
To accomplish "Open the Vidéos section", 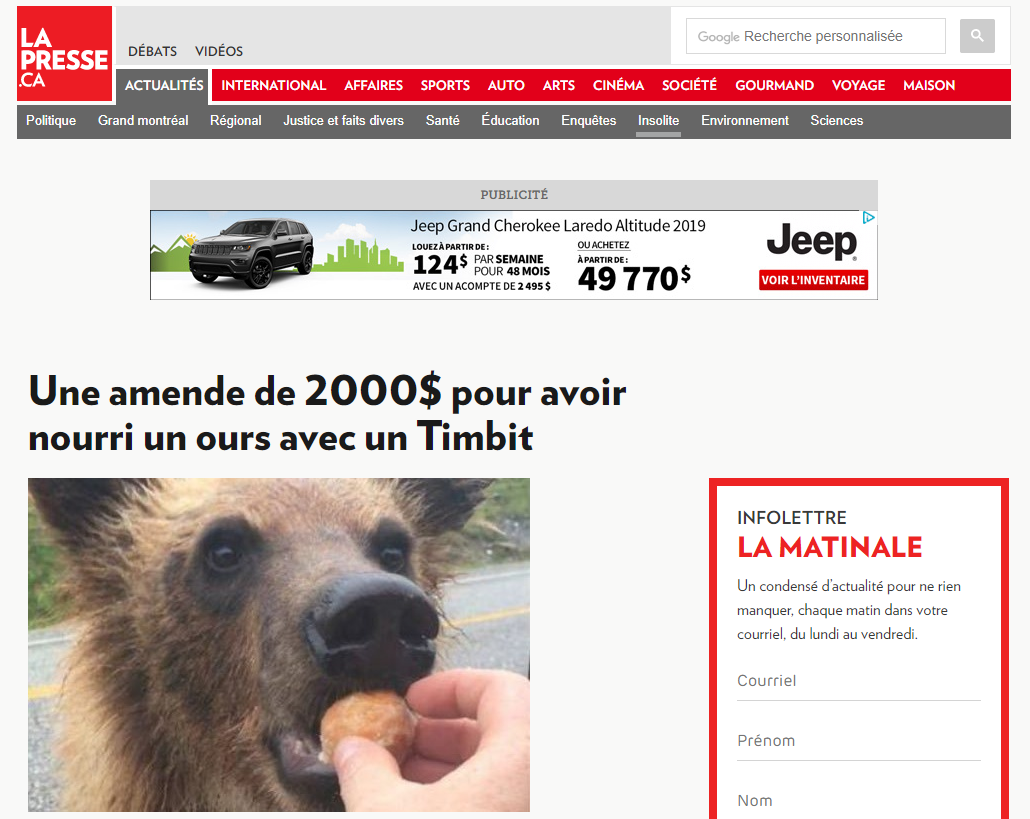I will point(219,51).
